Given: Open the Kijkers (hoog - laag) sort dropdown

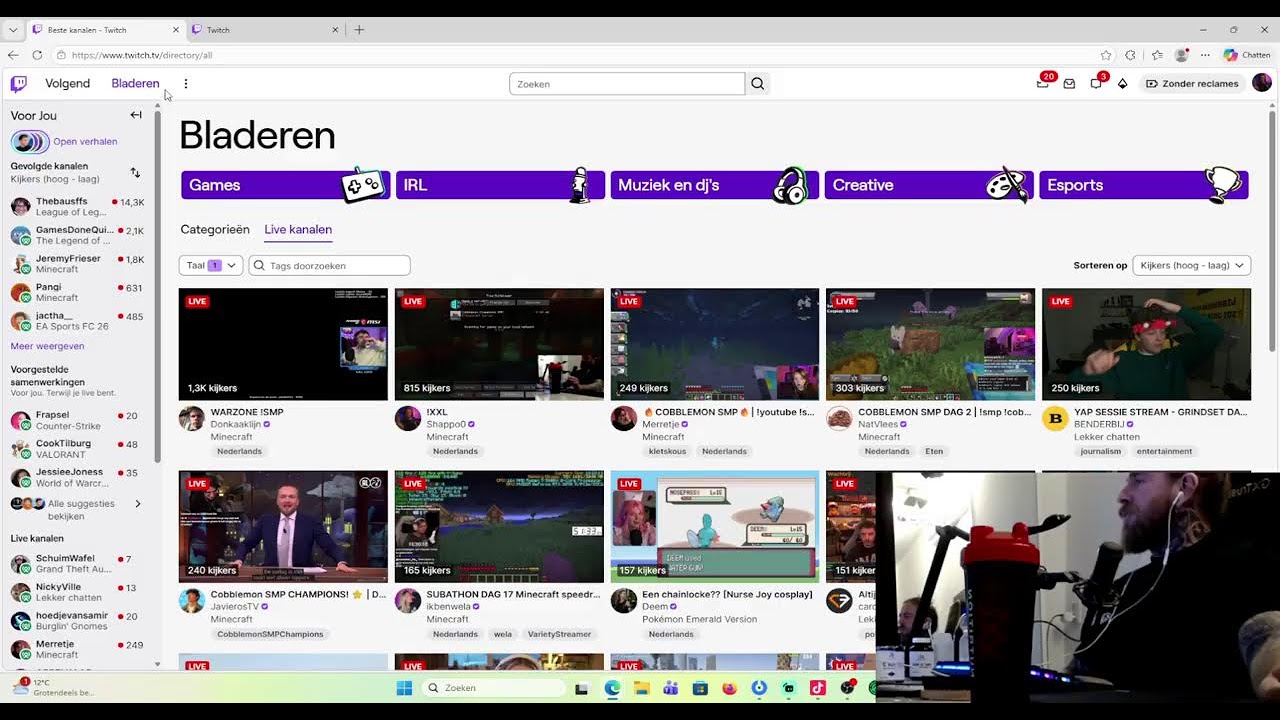Looking at the screenshot, I should [x=1192, y=265].
